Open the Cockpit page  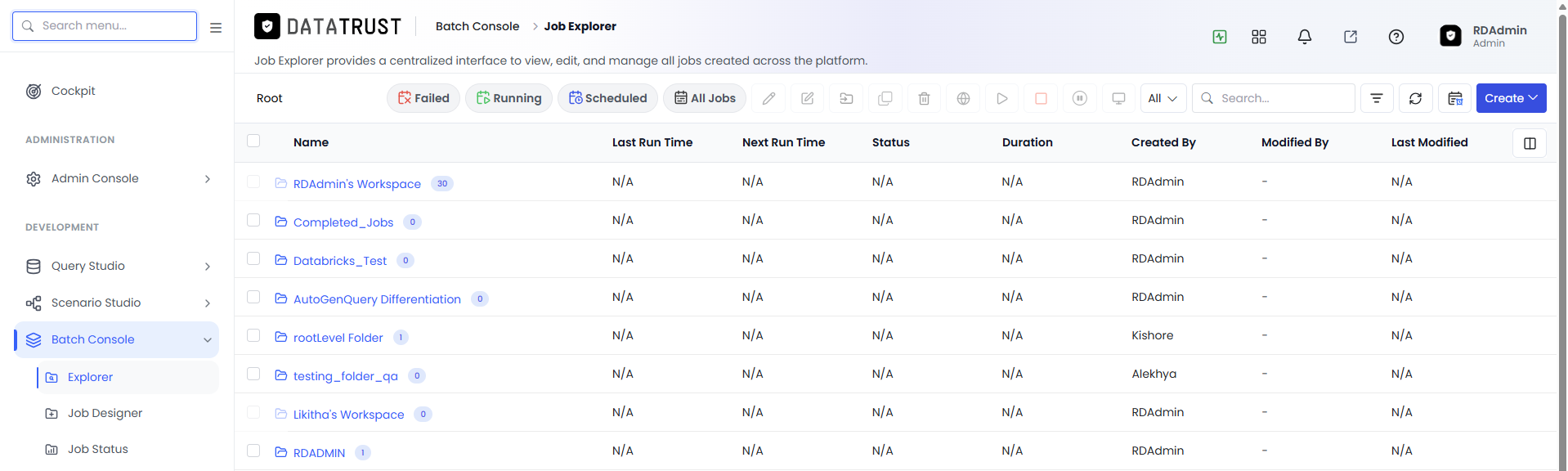[73, 91]
